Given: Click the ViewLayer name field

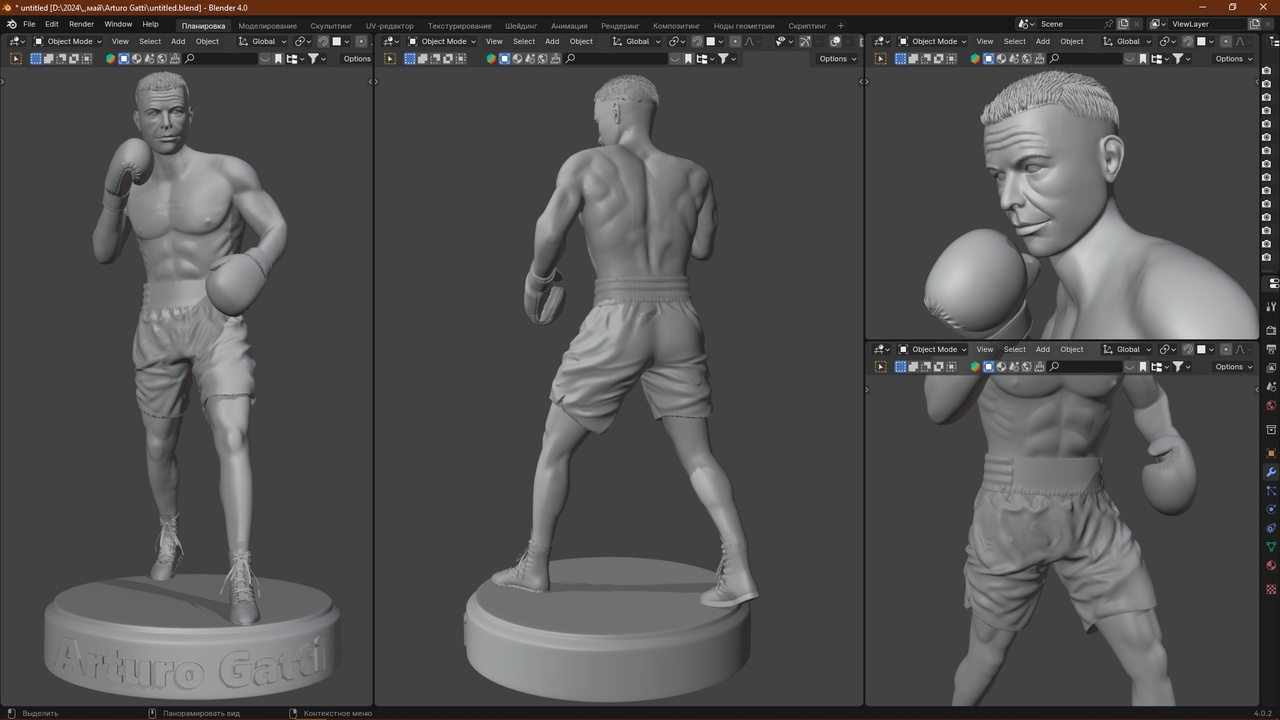Looking at the screenshot, I should (1207, 24).
